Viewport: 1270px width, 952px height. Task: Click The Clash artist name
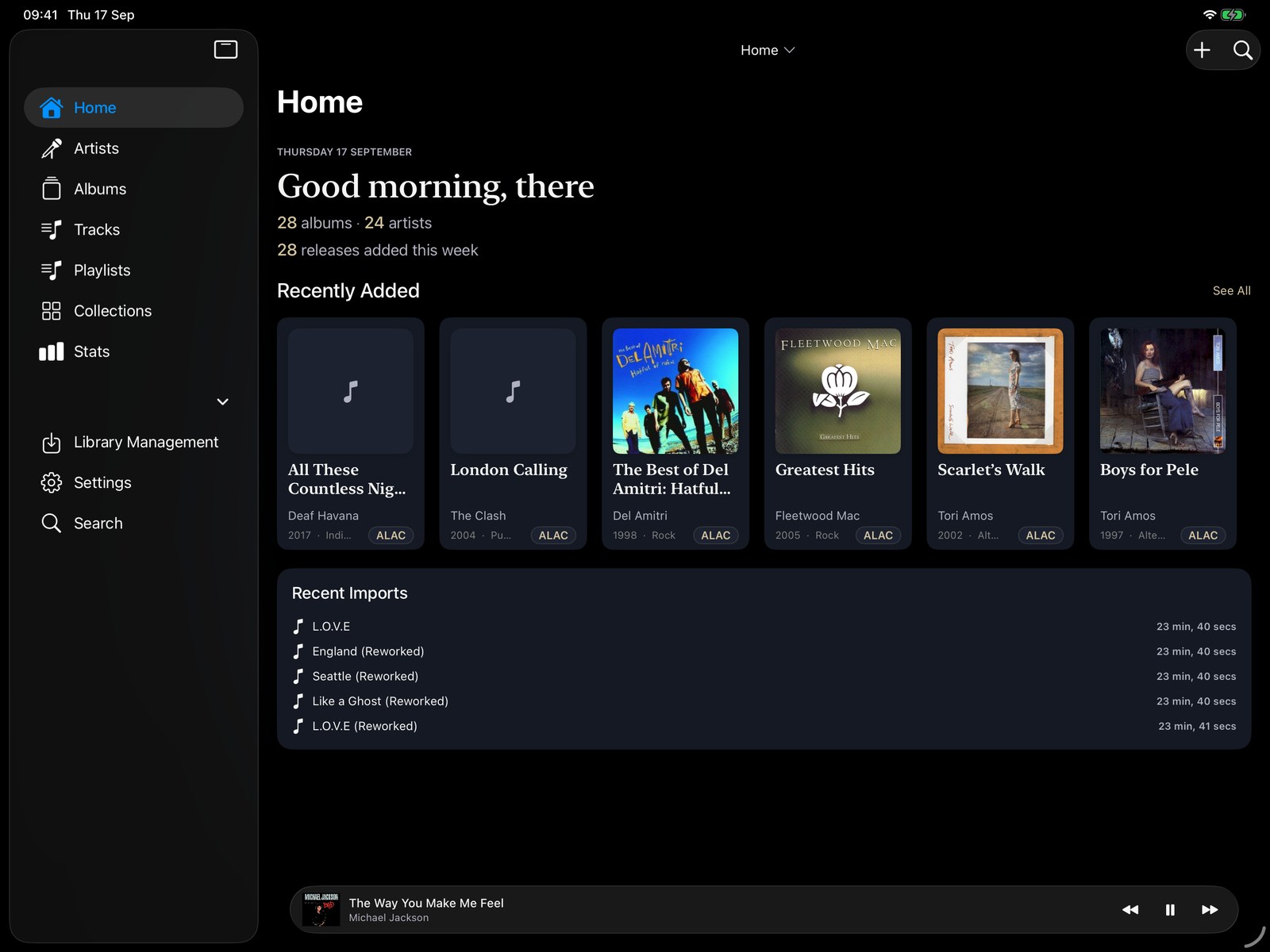tap(478, 516)
